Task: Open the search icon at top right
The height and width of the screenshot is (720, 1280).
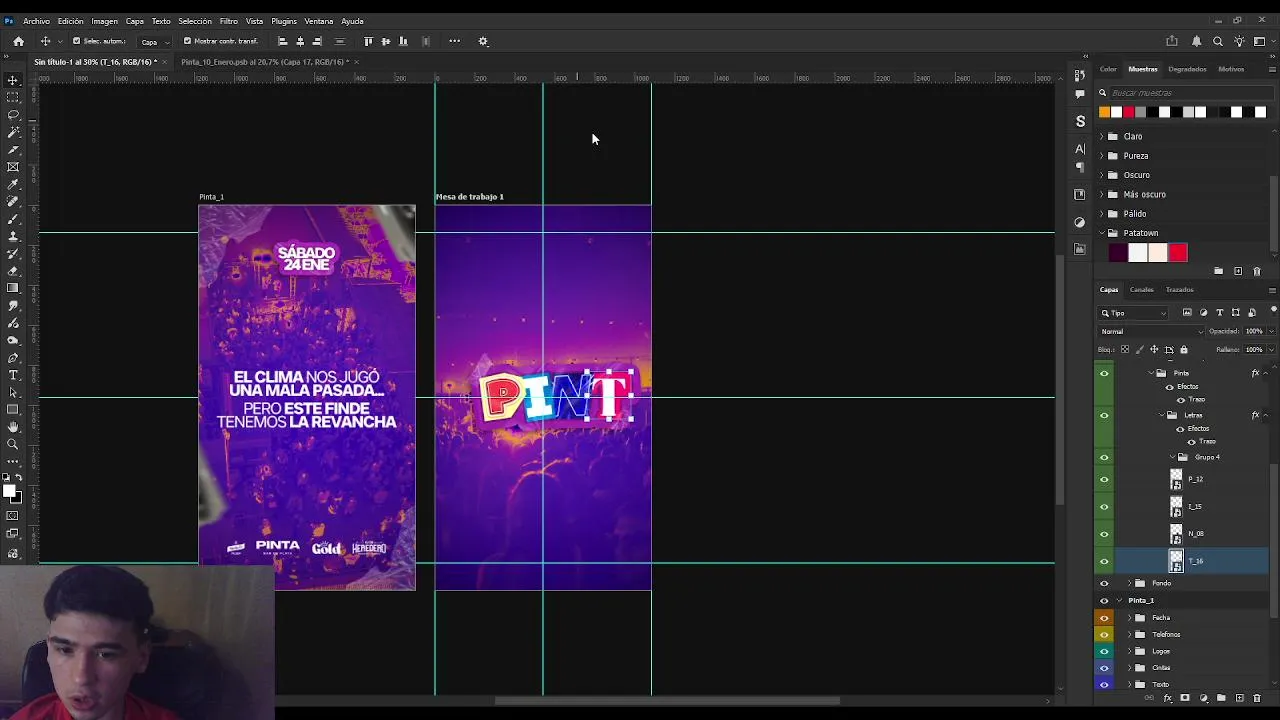Action: [1218, 41]
